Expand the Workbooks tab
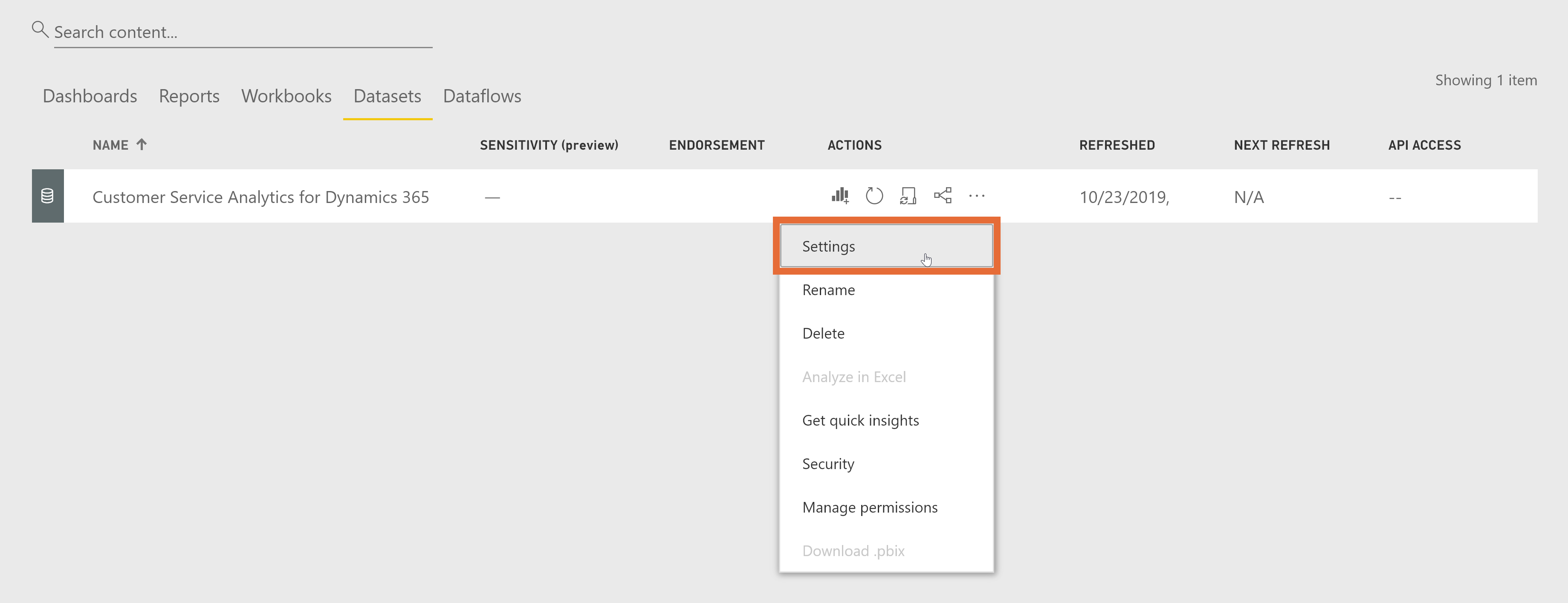The image size is (1568, 603). coord(286,96)
